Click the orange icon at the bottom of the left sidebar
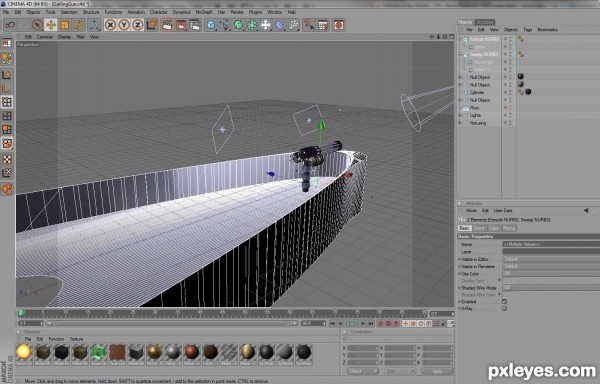The width and height of the screenshot is (600, 384). [7, 189]
